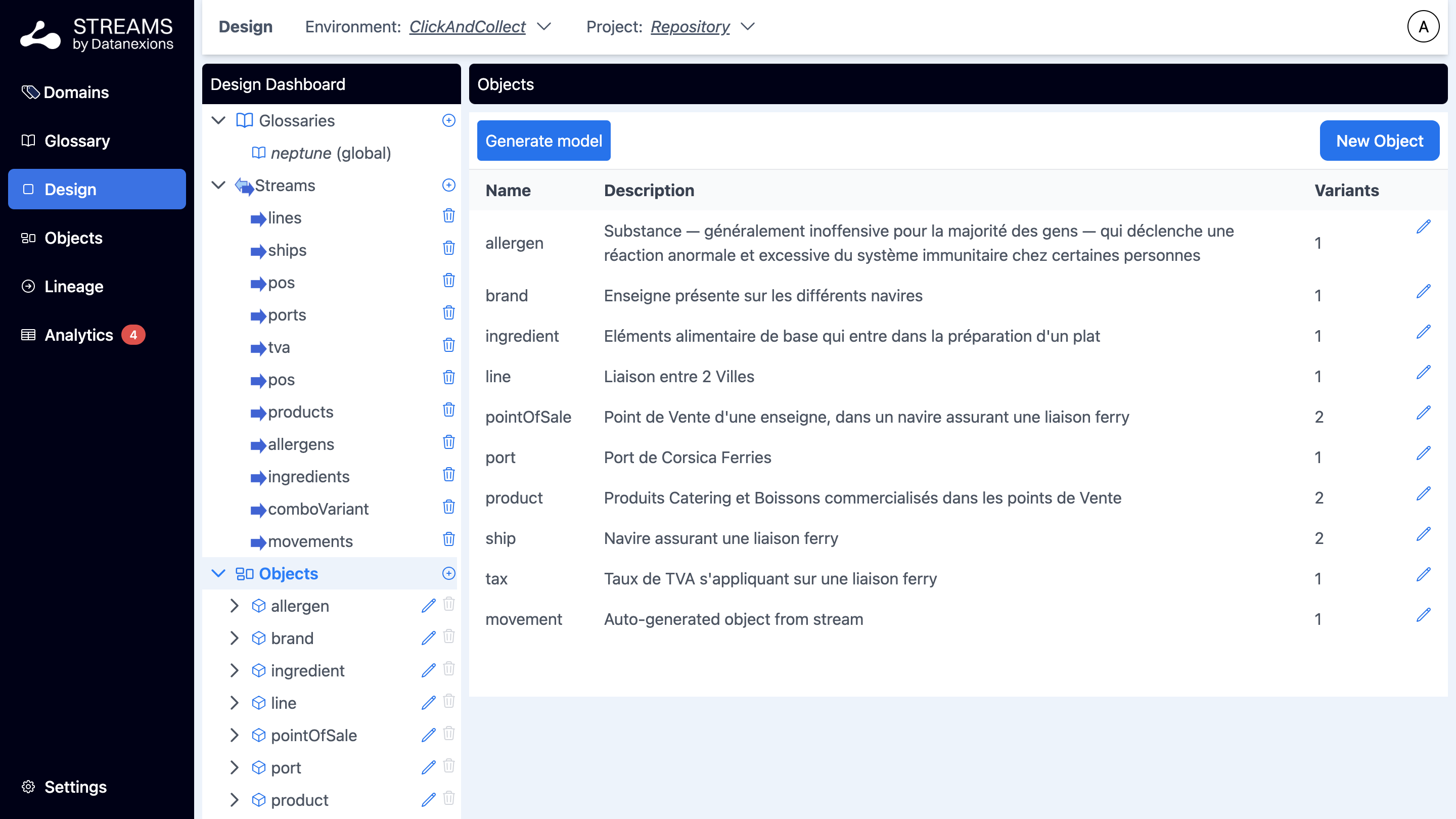Click the New Object button
Viewport: 1456px width, 819px height.
tap(1379, 141)
